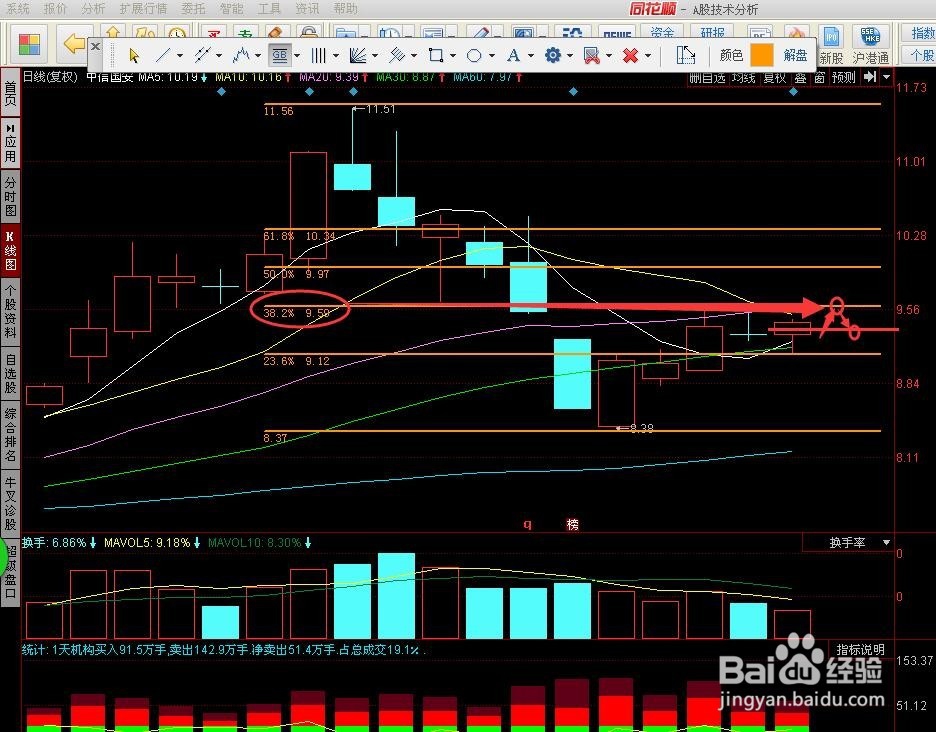936x732 pixels.
Task: Open the 委托 menu
Action: point(193,8)
